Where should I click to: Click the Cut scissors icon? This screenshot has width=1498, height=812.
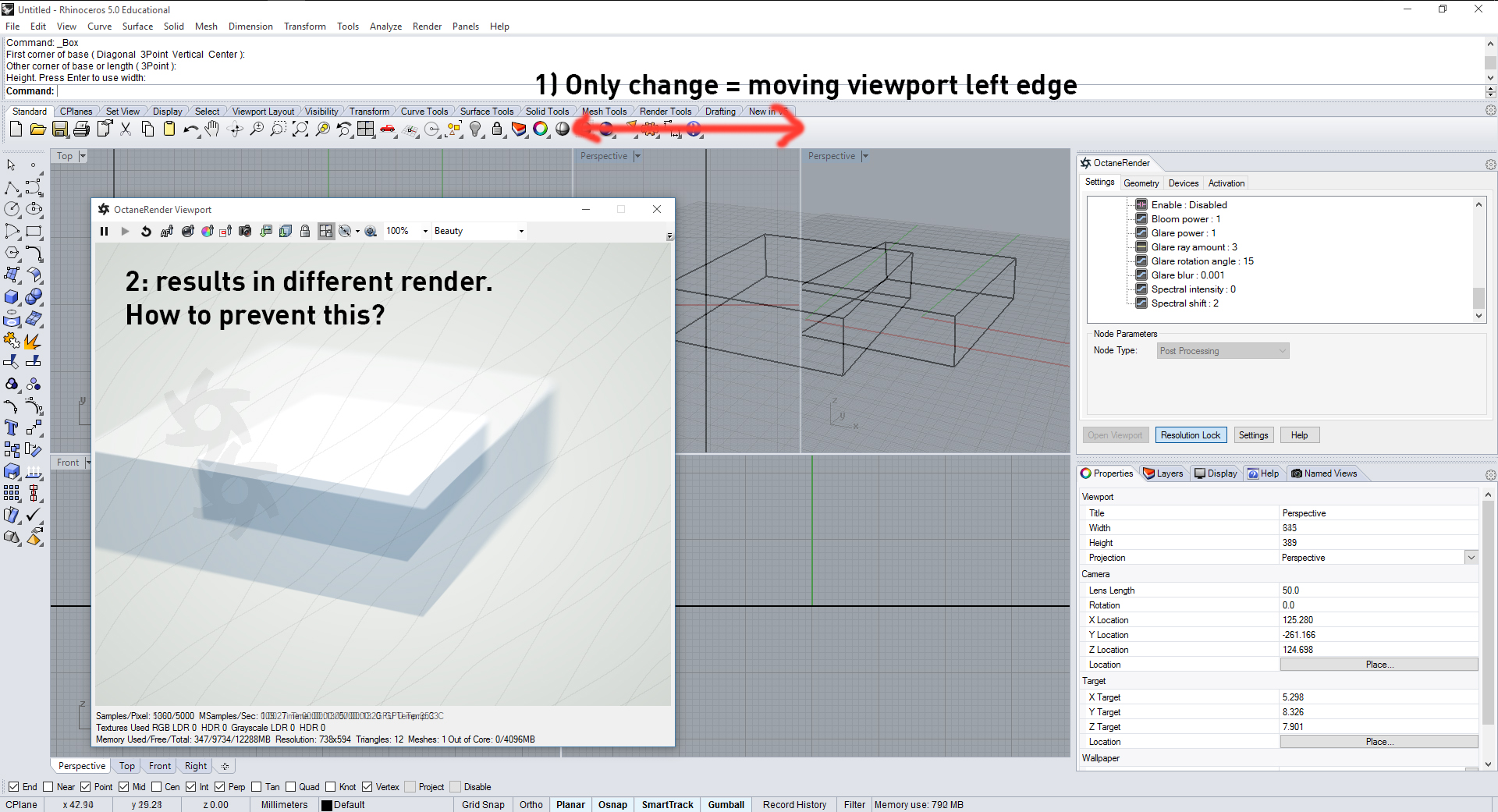coord(126,129)
